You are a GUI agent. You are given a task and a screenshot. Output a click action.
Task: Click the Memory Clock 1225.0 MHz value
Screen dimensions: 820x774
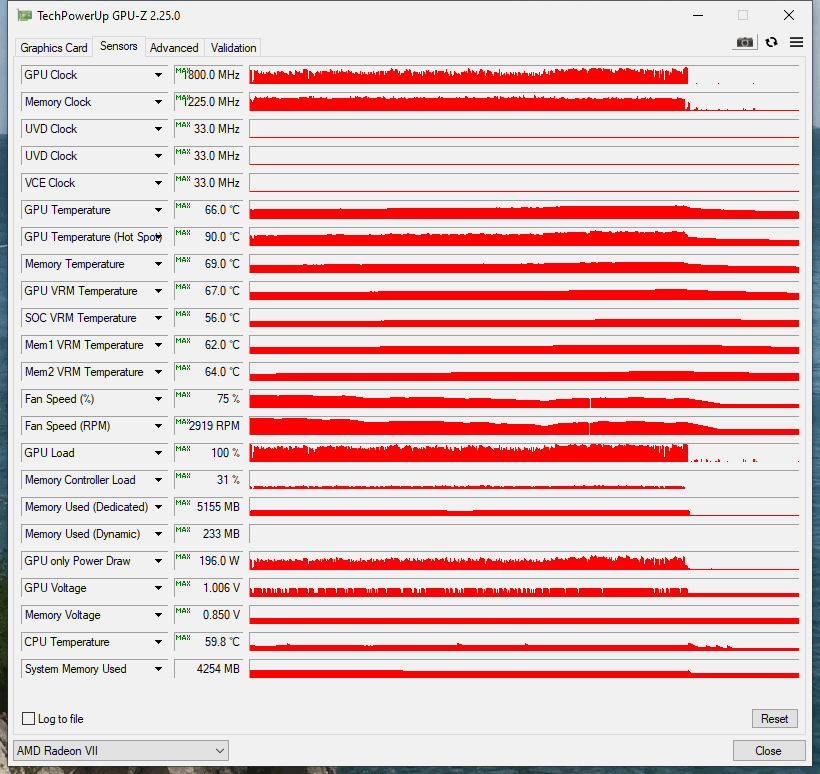(x=208, y=102)
